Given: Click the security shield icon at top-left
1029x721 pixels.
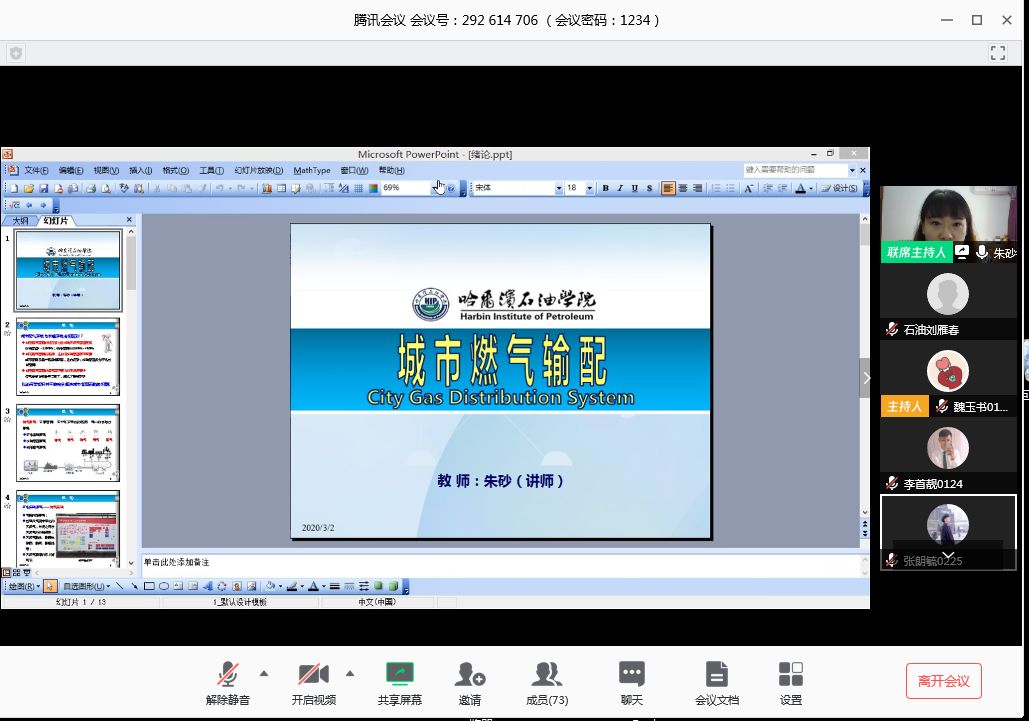Looking at the screenshot, I should 16,53.
